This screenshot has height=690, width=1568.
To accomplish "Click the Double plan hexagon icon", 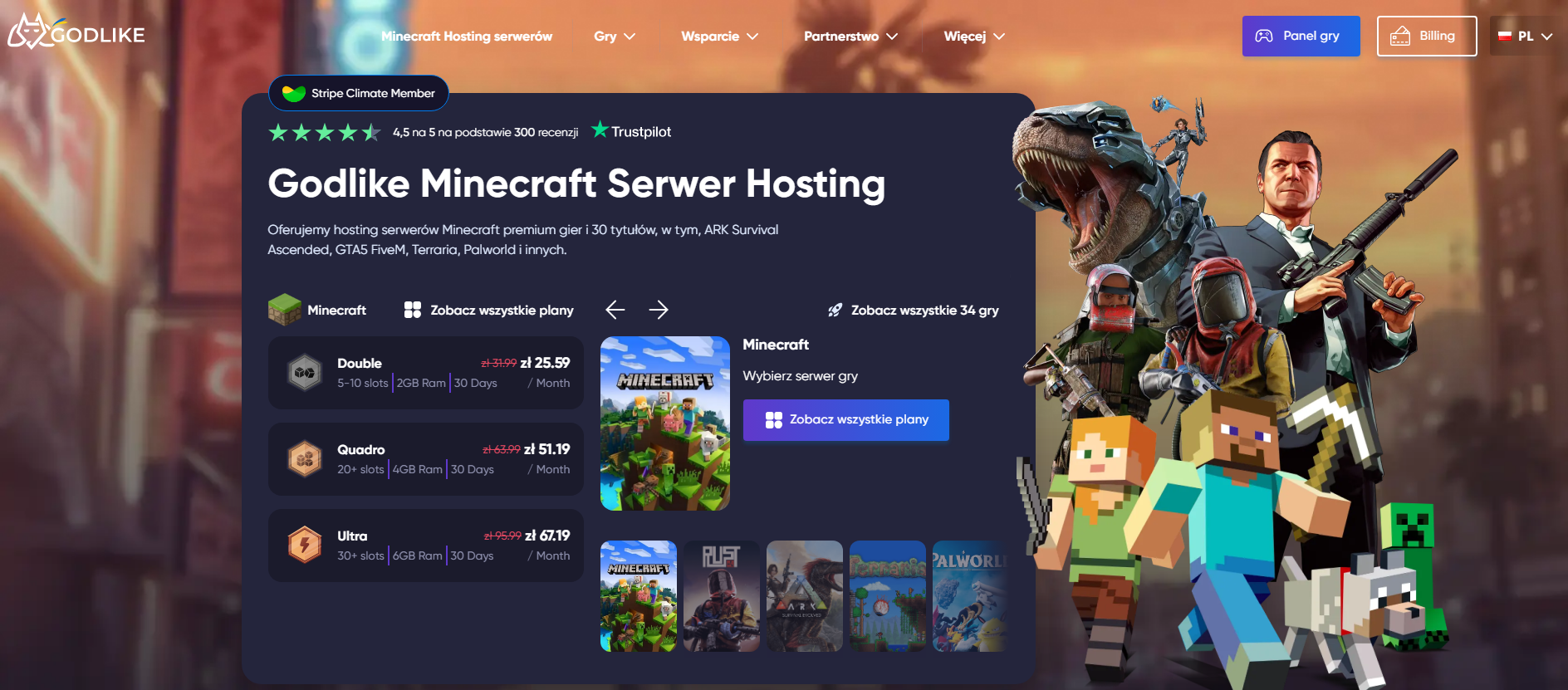I will [305, 373].
